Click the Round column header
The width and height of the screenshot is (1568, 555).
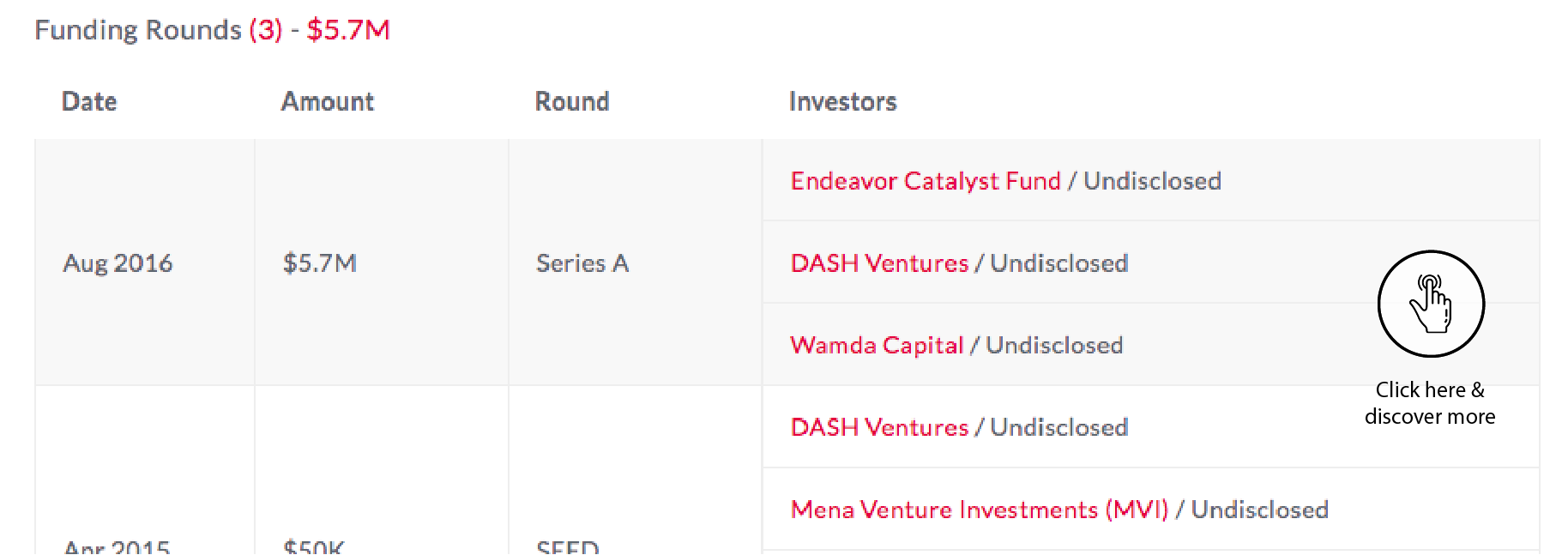tap(572, 101)
